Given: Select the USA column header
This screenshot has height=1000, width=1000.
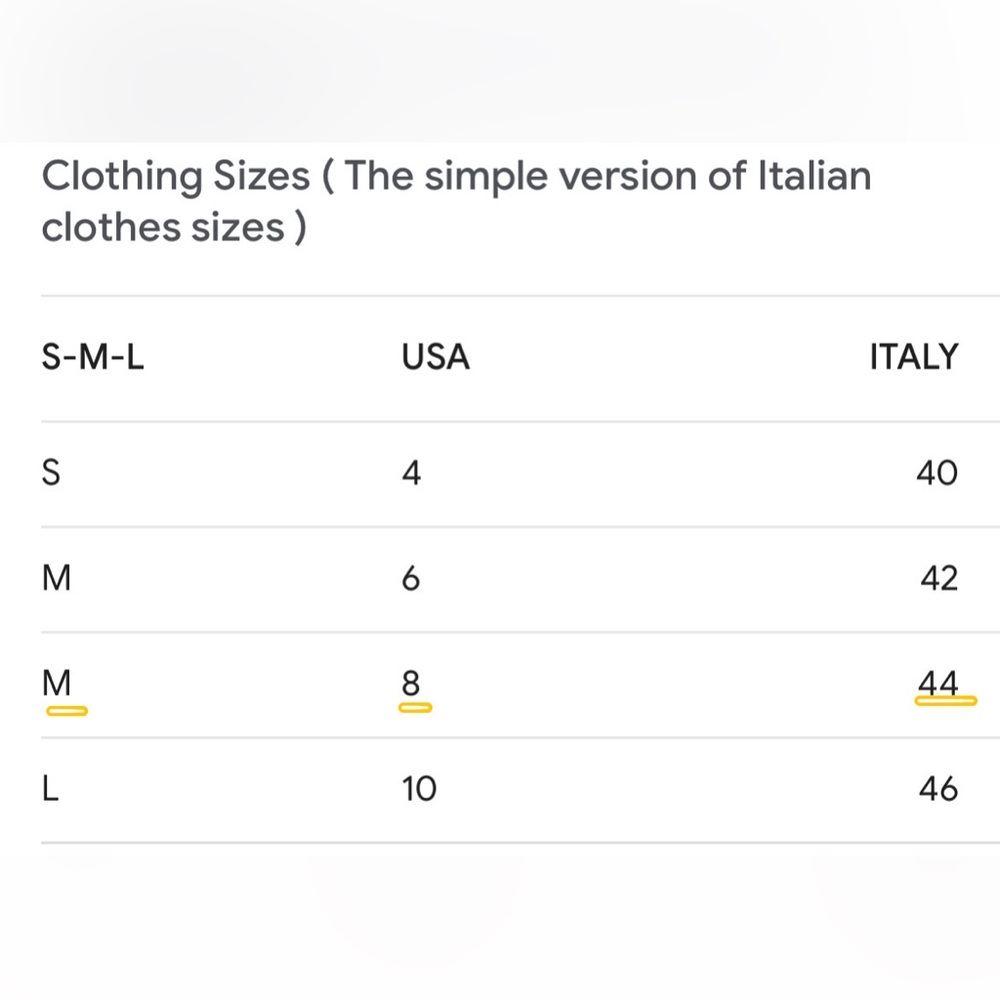Looking at the screenshot, I should [x=435, y=357].
